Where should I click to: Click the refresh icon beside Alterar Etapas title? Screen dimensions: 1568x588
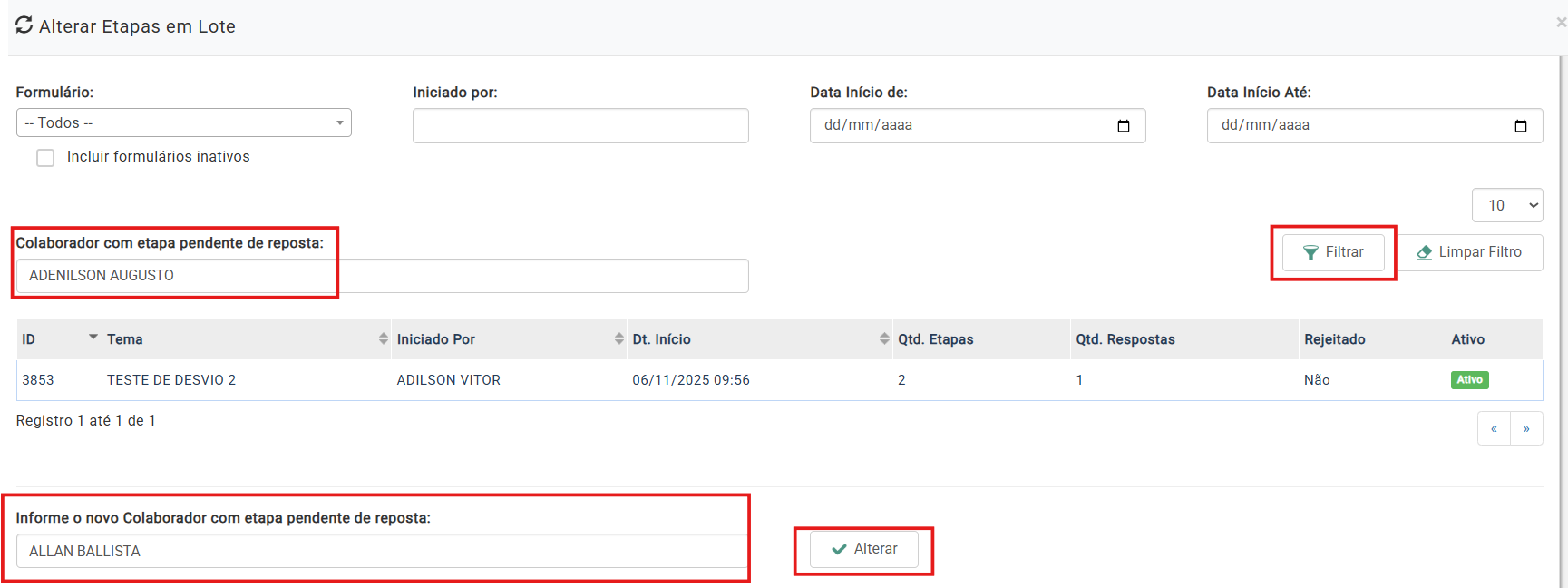click(24, 25)
